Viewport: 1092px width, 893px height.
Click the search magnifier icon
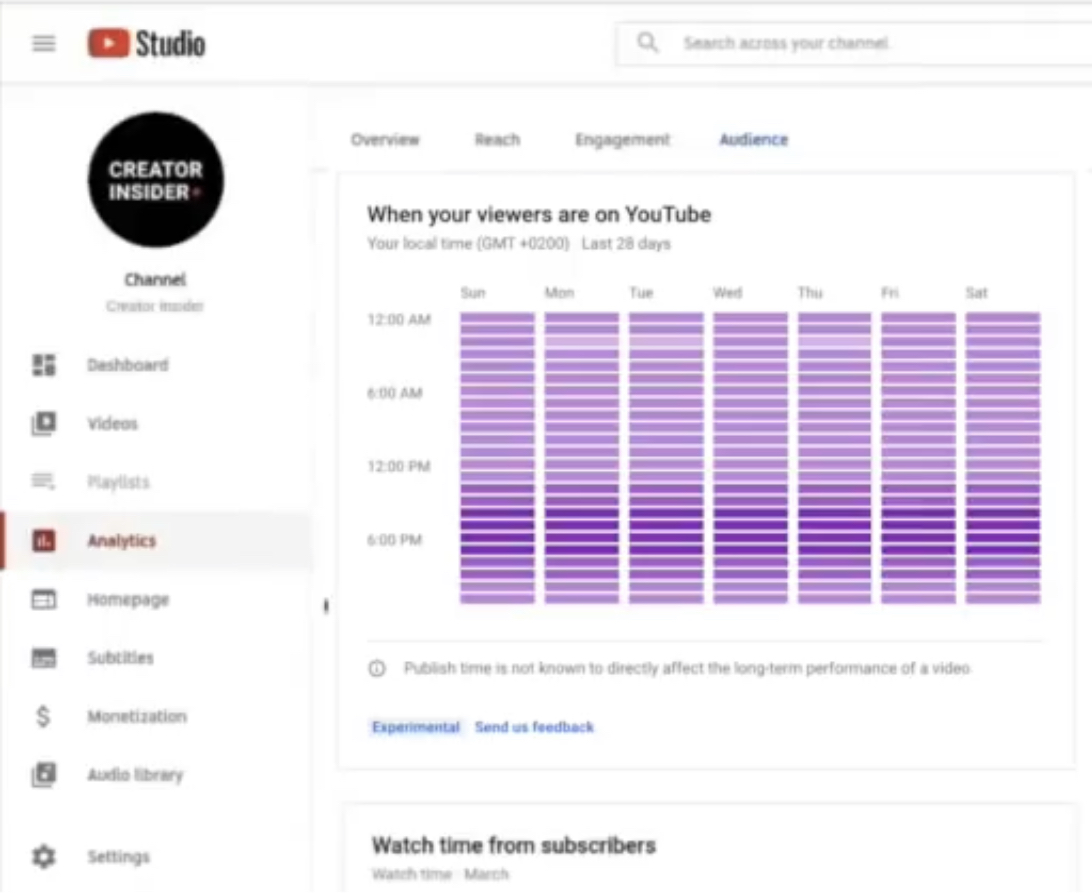click(648, 43)
